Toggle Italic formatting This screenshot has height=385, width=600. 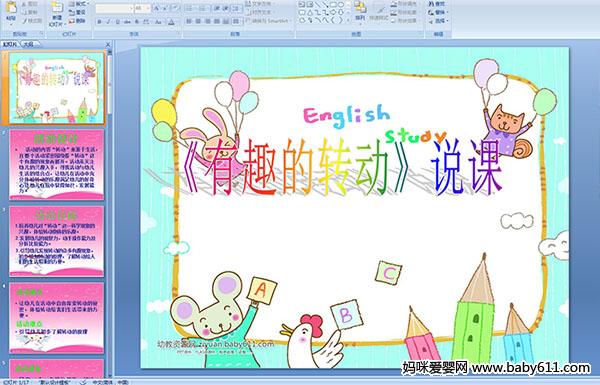pyautogui.click(x=108, y=22)
